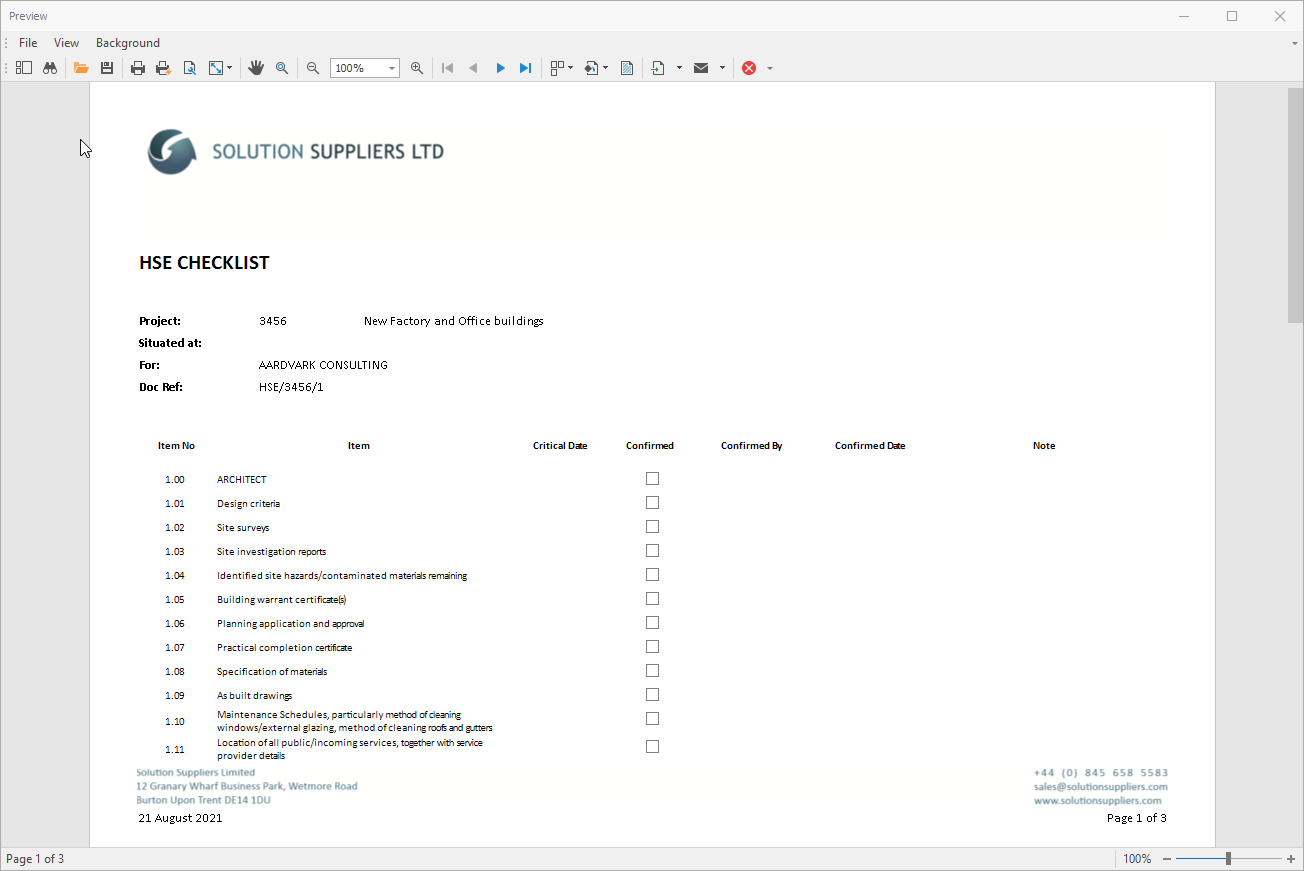Screen dimensions: 1304x871
Task: Open Page Setup icon
Action: coord(189,68)
